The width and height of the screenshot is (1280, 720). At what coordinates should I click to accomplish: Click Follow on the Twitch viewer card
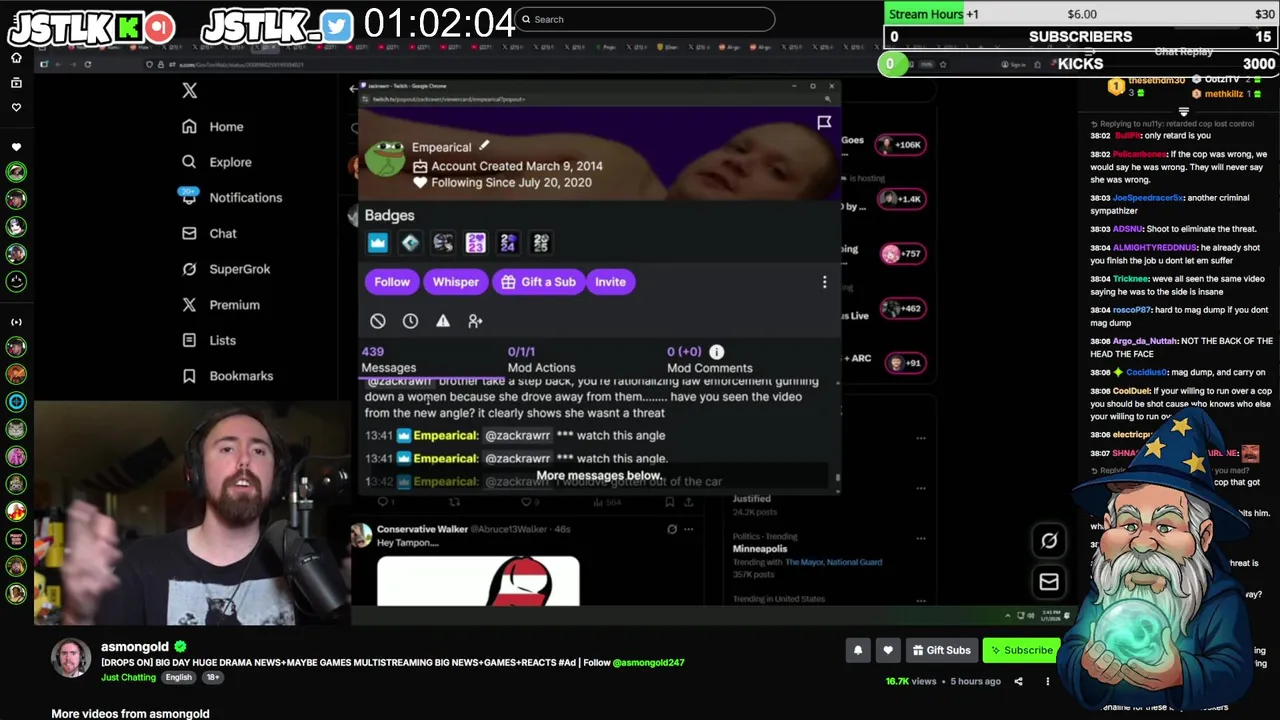(392, 282)
